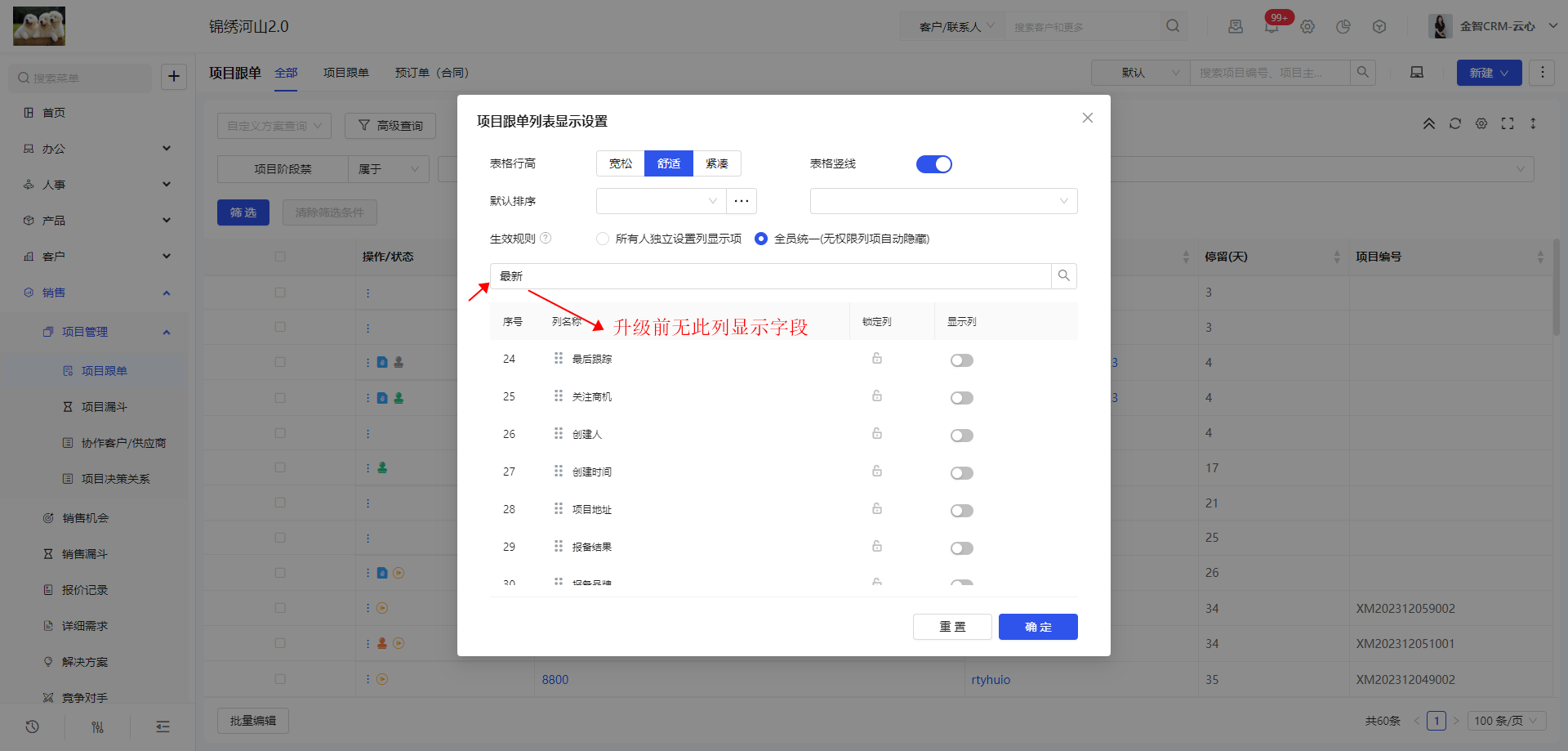Screen dimensions: 1568x751
Task: Select 所有人独立设置列显示项 radio option
Action: click(x=603, y=239)
